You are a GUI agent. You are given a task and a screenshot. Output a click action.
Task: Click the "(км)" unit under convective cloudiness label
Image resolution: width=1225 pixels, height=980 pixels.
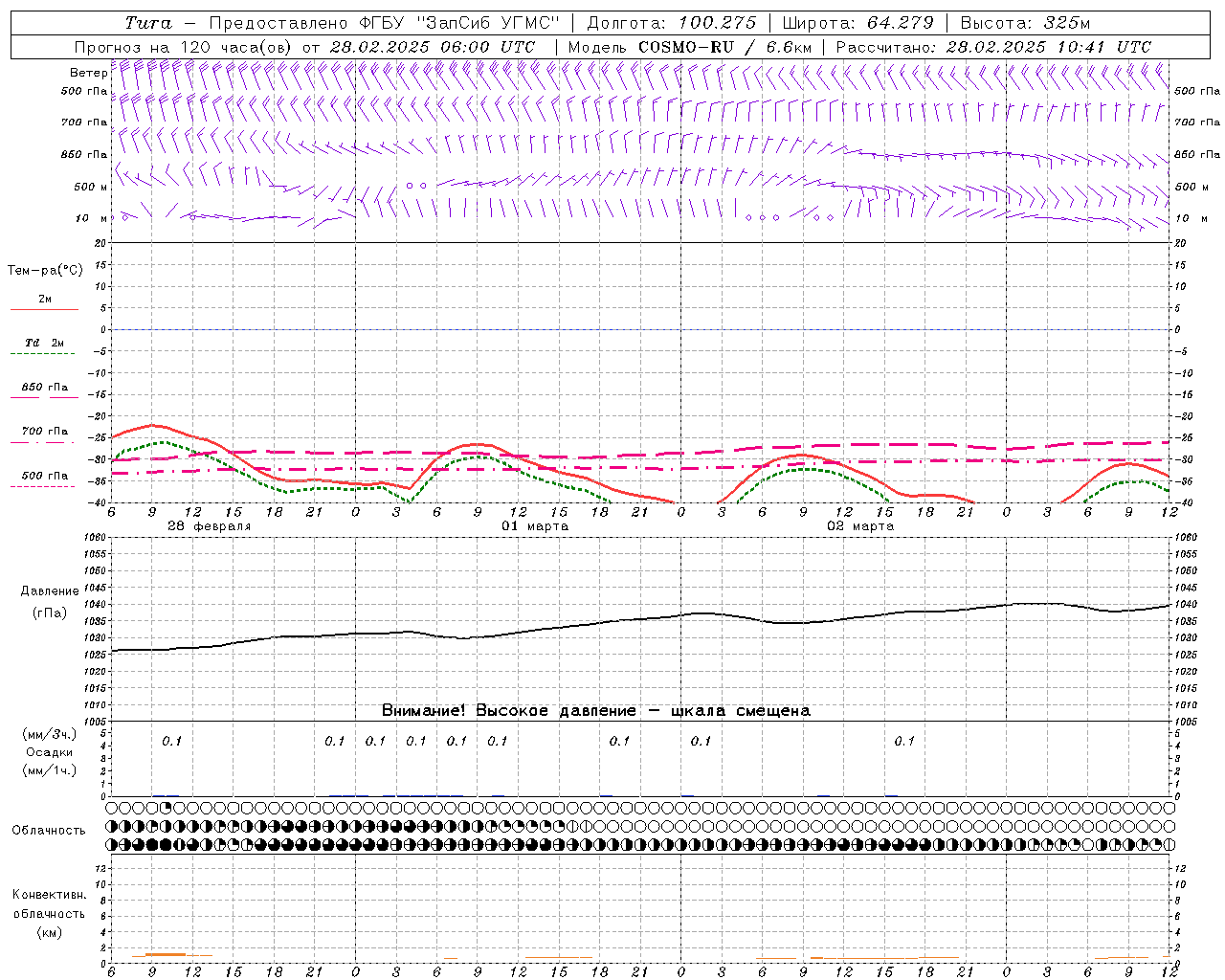[49, 932]
